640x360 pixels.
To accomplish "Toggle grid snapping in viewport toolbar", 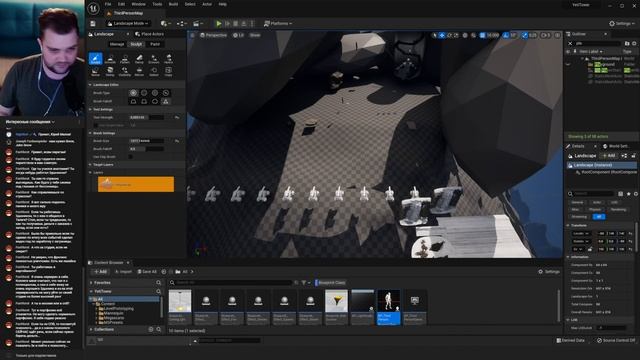I will coord(482,36).
